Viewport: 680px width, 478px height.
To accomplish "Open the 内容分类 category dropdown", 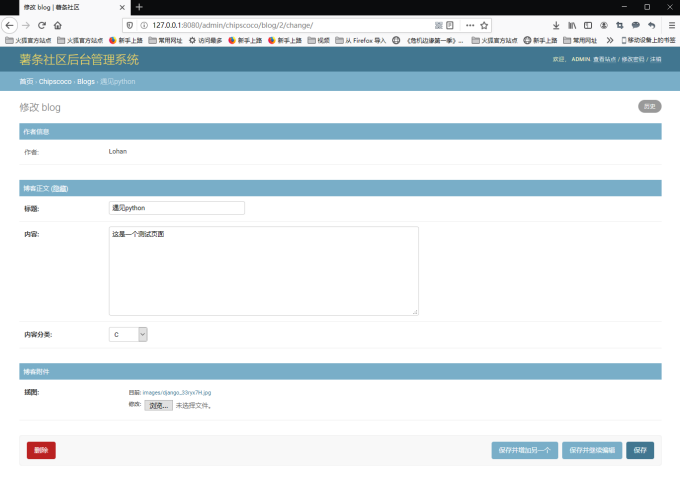I will (128, 334).
